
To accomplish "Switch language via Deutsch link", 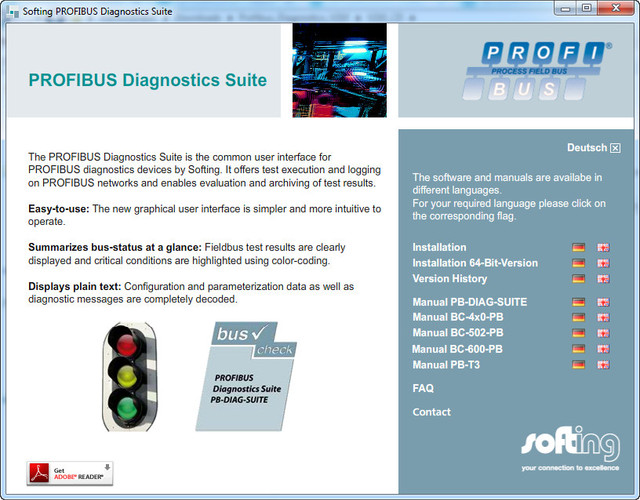I will (x=587, y=148).
